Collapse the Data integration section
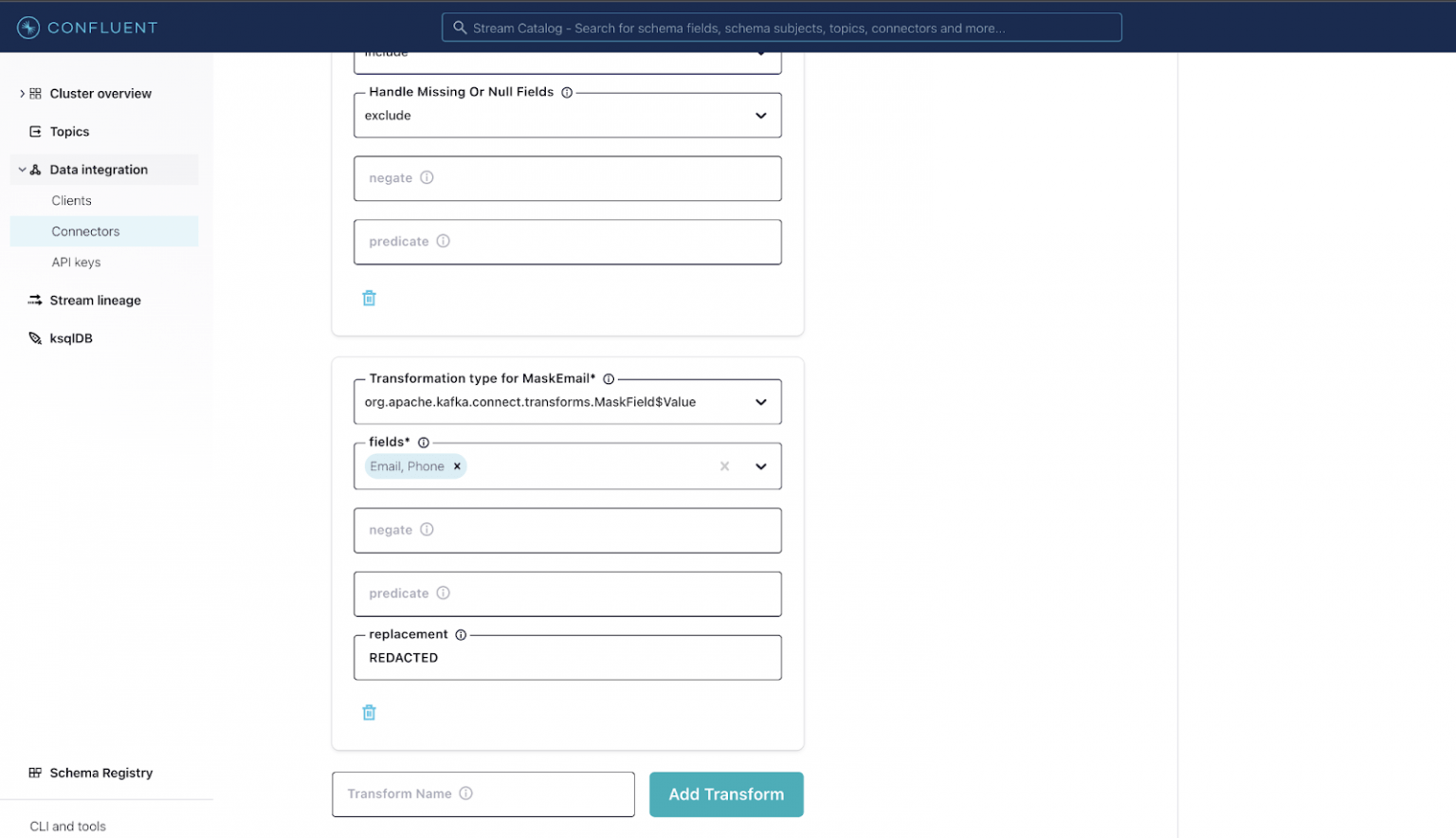The height and width of the screenshot is (838, 1456). [21, 169]
